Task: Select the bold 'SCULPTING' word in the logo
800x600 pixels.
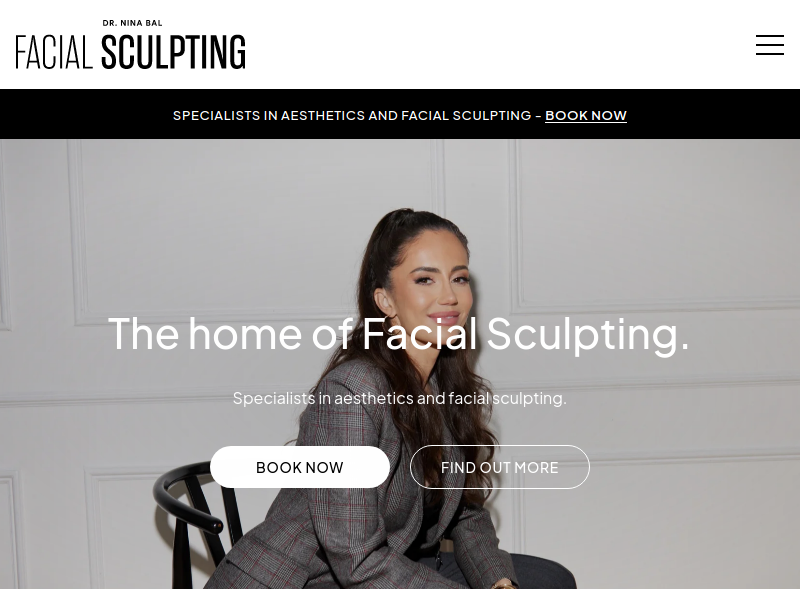Action: pos(173,52)
